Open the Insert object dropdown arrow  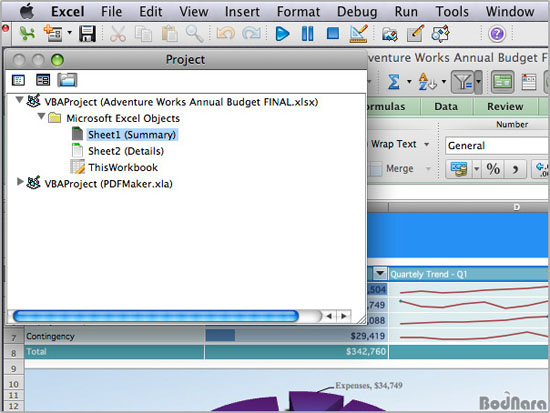click(69, 33)
